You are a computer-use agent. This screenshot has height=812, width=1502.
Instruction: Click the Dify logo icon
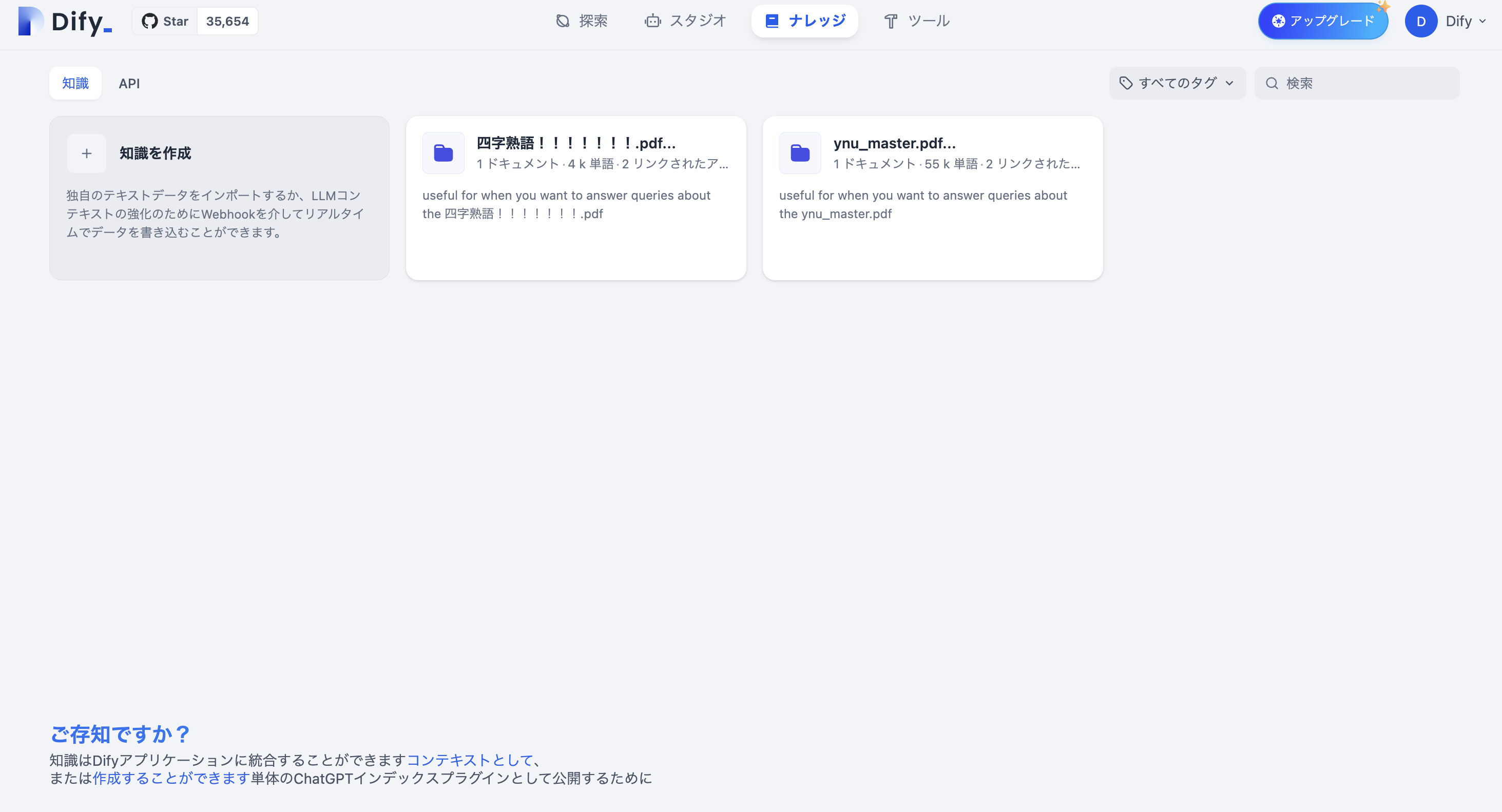[x=30, y=21]
